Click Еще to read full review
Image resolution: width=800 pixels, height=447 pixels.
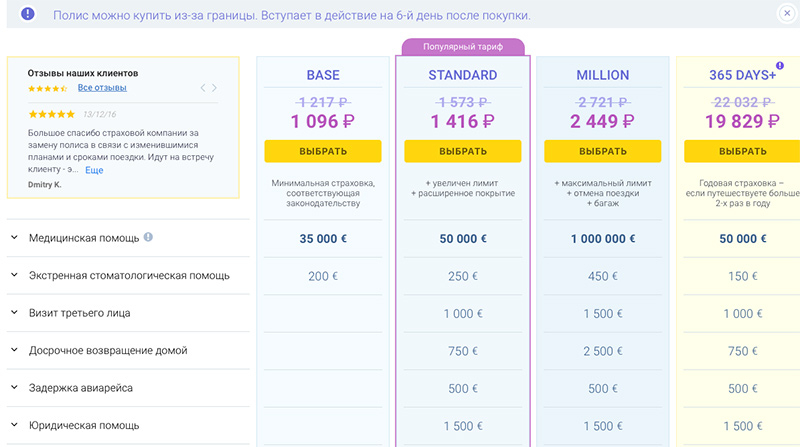[x=94, y=170]
